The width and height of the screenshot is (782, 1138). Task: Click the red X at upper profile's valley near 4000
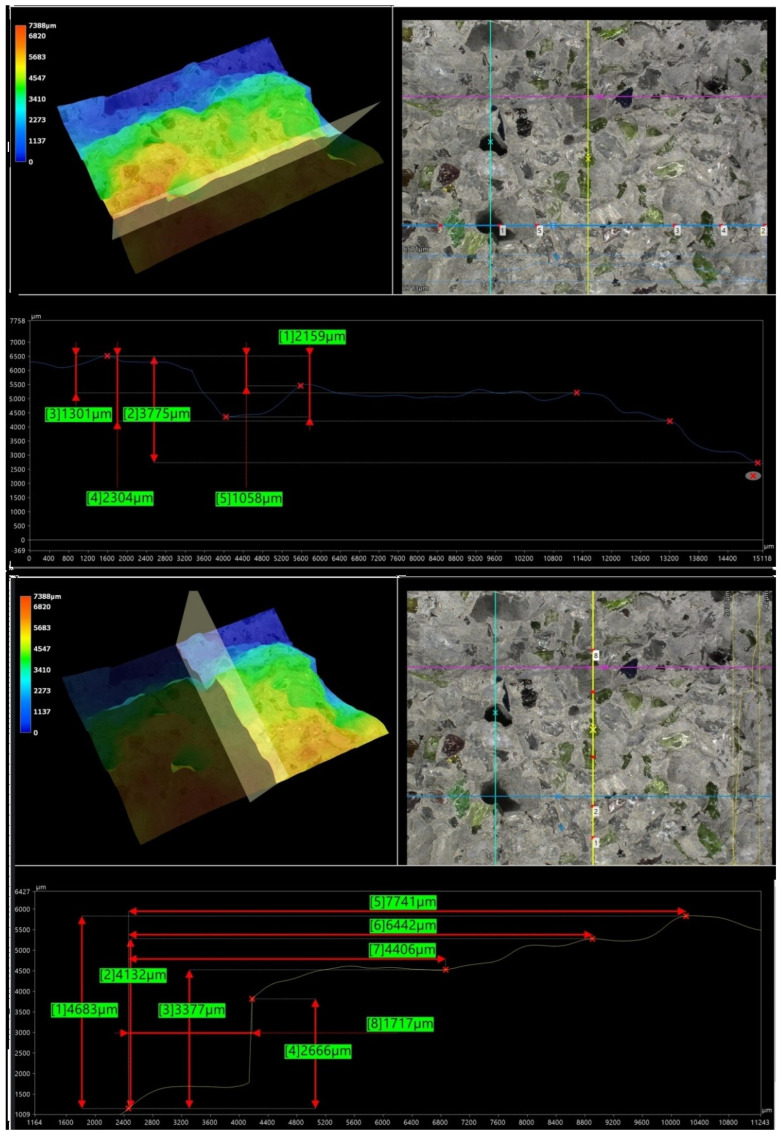click(x=226, y=417)
